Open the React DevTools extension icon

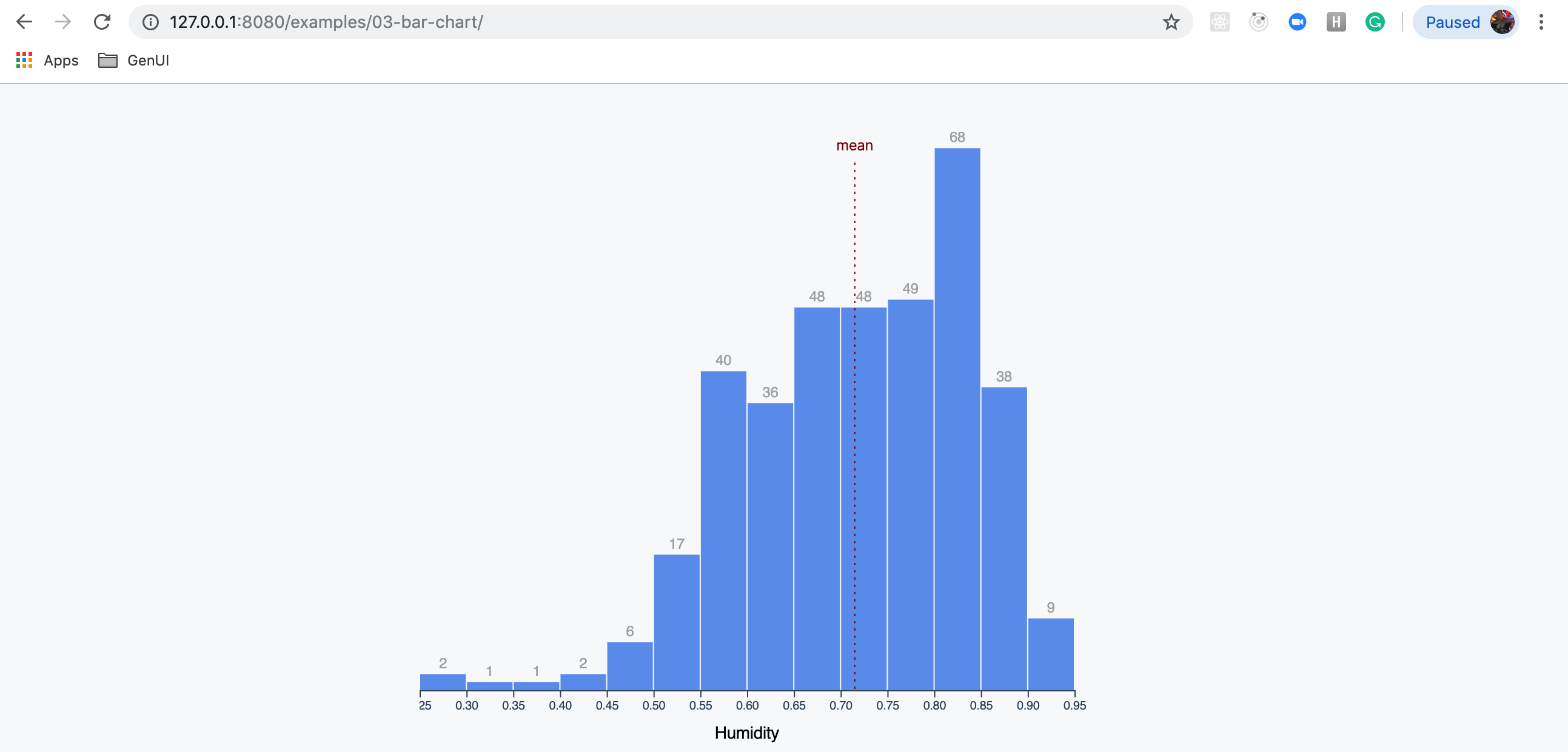(x=1219, y=22)
